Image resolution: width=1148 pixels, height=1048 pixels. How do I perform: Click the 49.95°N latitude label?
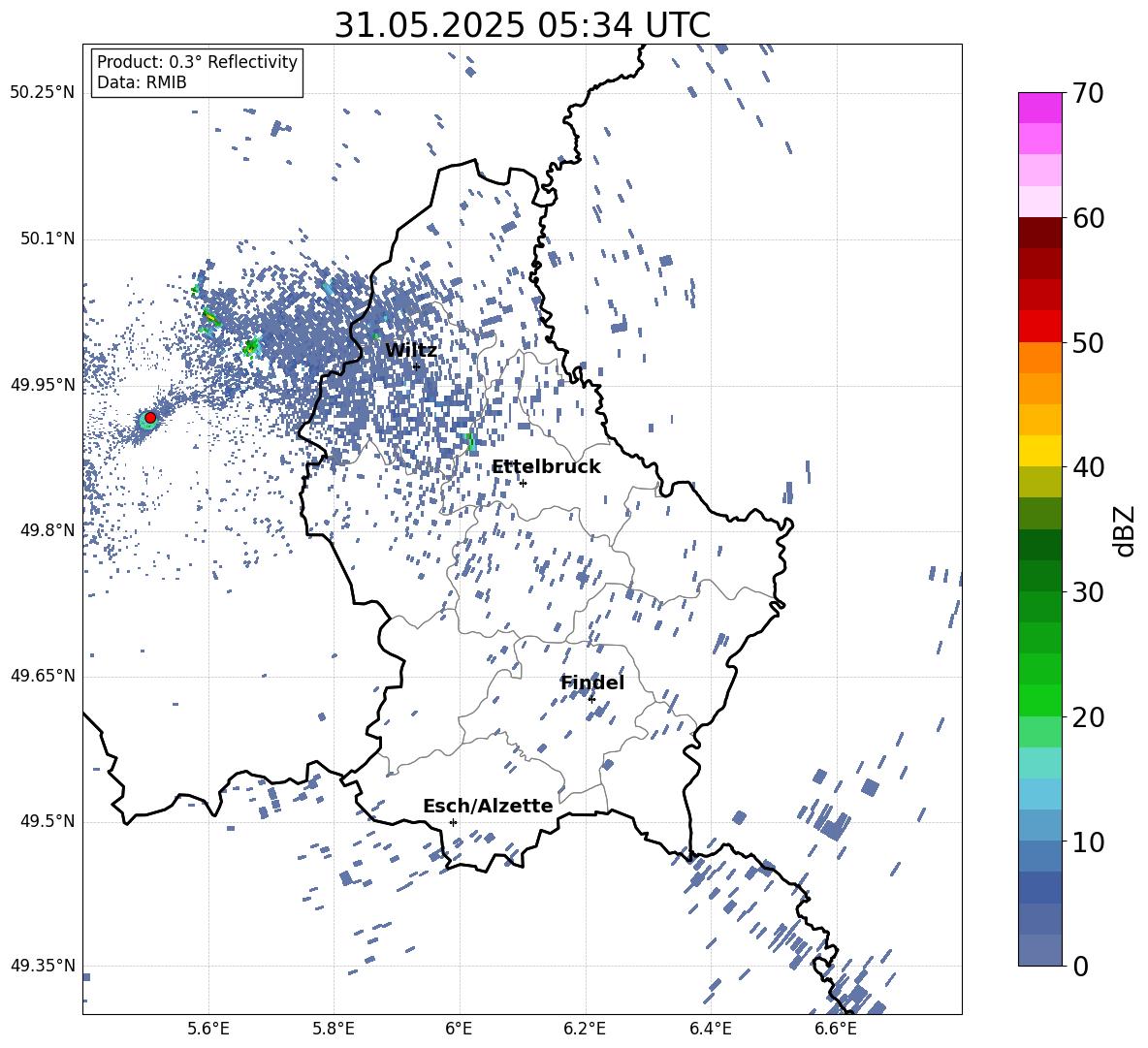click(x=42, y=384)
